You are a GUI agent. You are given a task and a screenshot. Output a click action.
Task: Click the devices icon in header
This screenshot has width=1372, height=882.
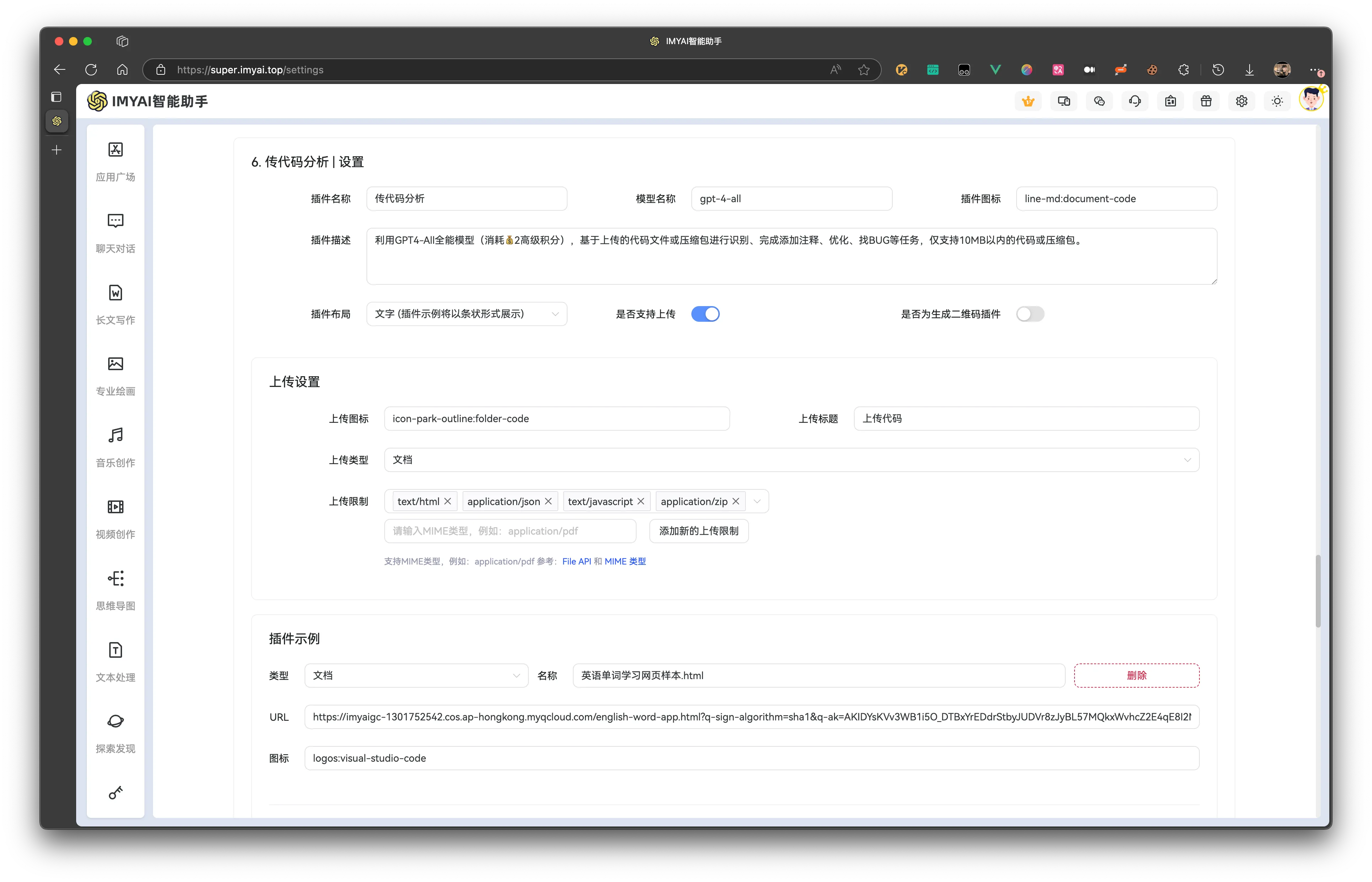[1064, 101]
